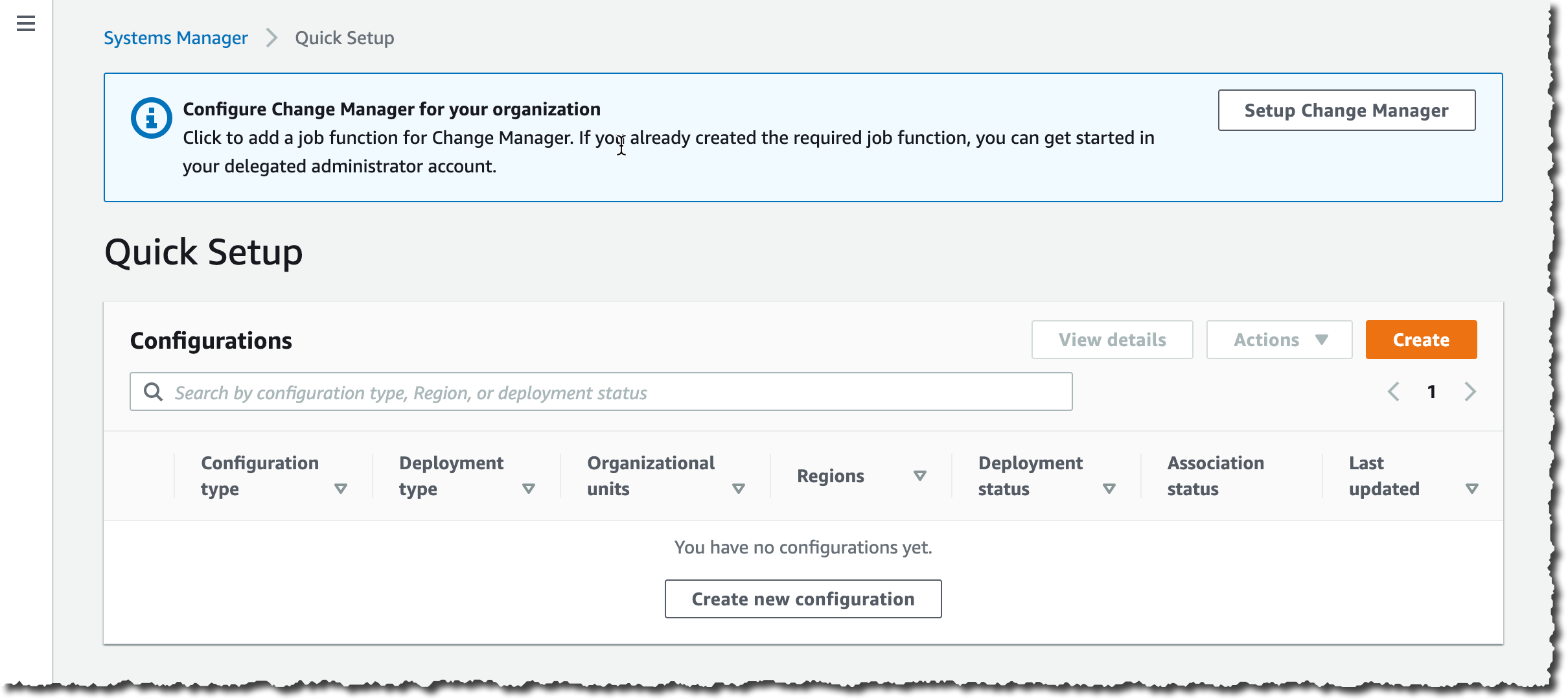Click View details above the configurations table

click(x=1112, y=339)
